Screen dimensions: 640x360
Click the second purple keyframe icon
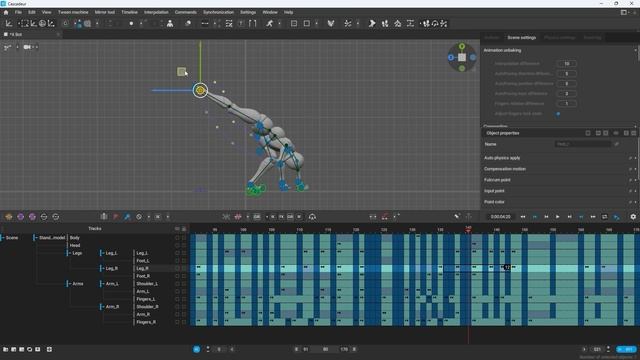[x=32, y=217]
